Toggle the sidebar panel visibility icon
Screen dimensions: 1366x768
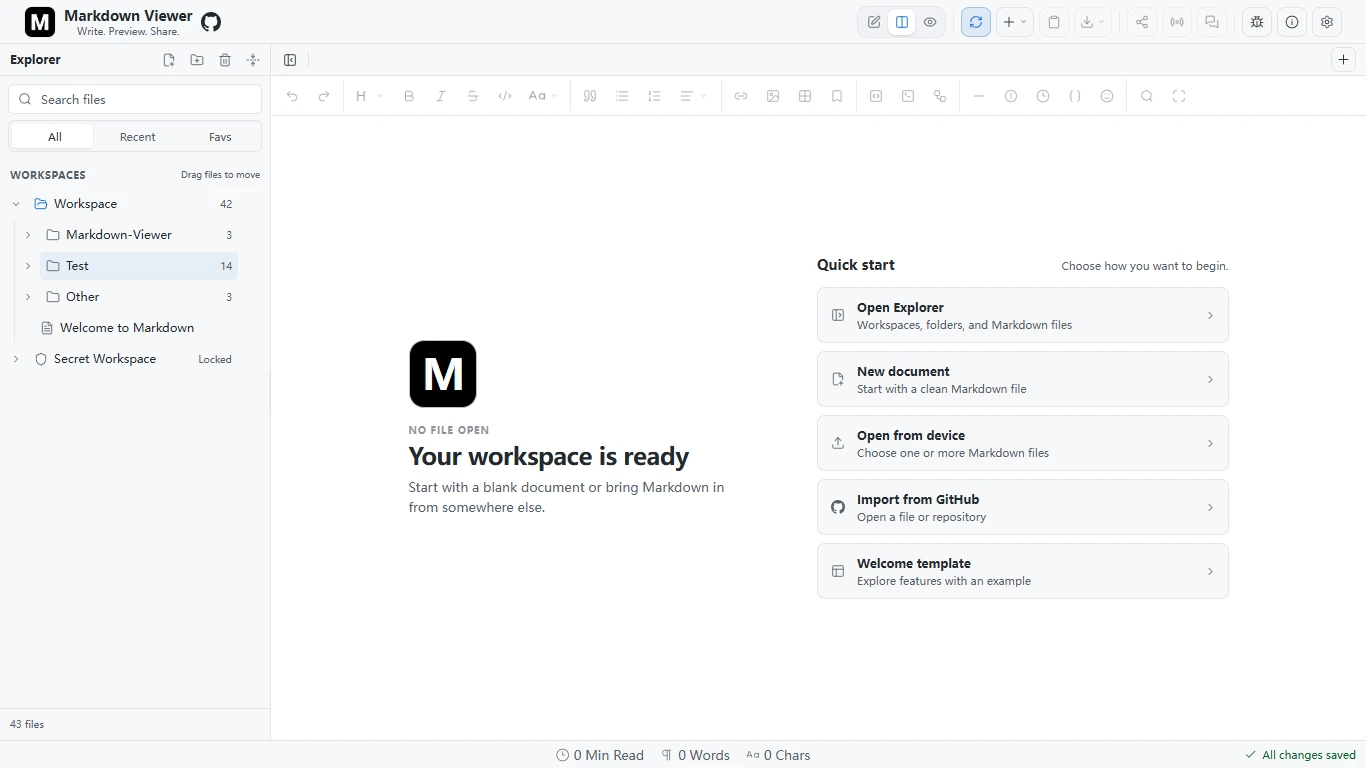click(x=290, y=60)
